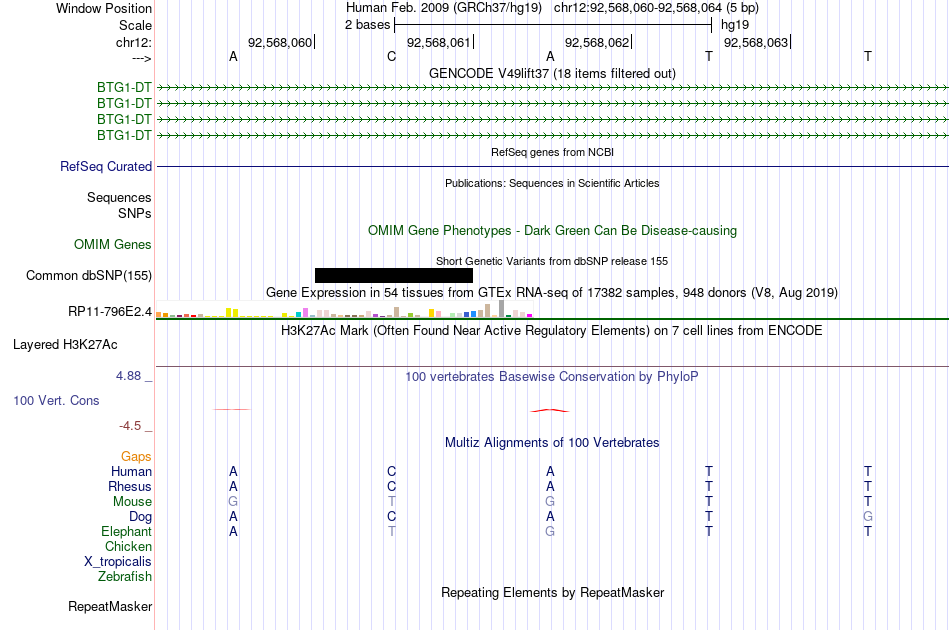The image size is (950, 630).
Task: Click the "Chicken" species label
Action: point(128,546)
